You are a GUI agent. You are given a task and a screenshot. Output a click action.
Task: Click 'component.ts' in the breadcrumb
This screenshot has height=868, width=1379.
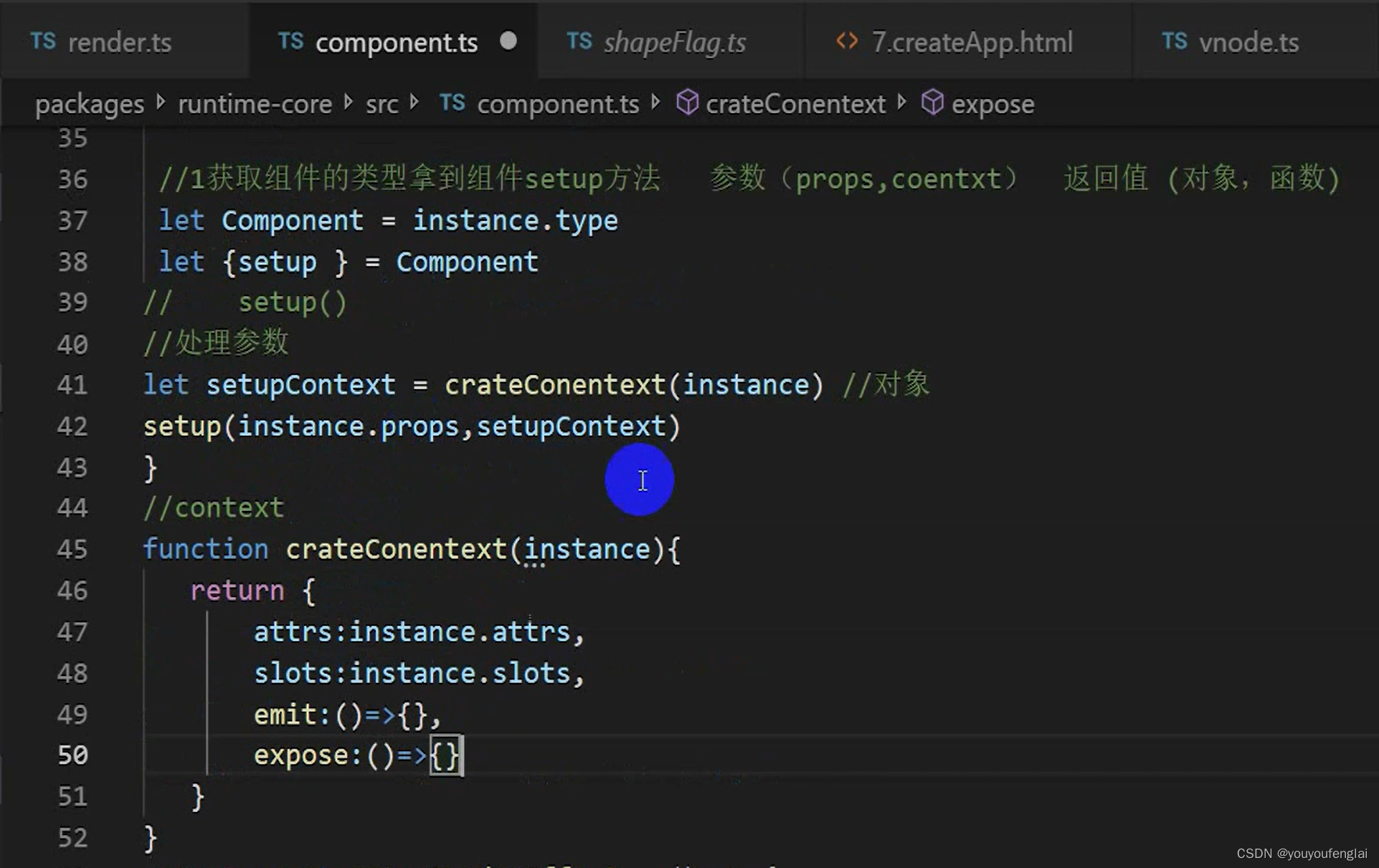558,105
